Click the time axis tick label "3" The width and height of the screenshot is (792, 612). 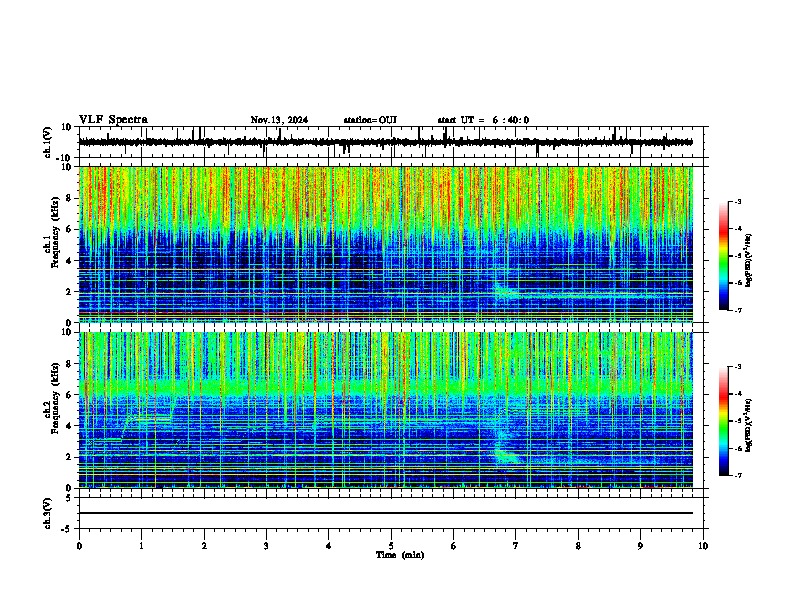[x=266, y=546]
